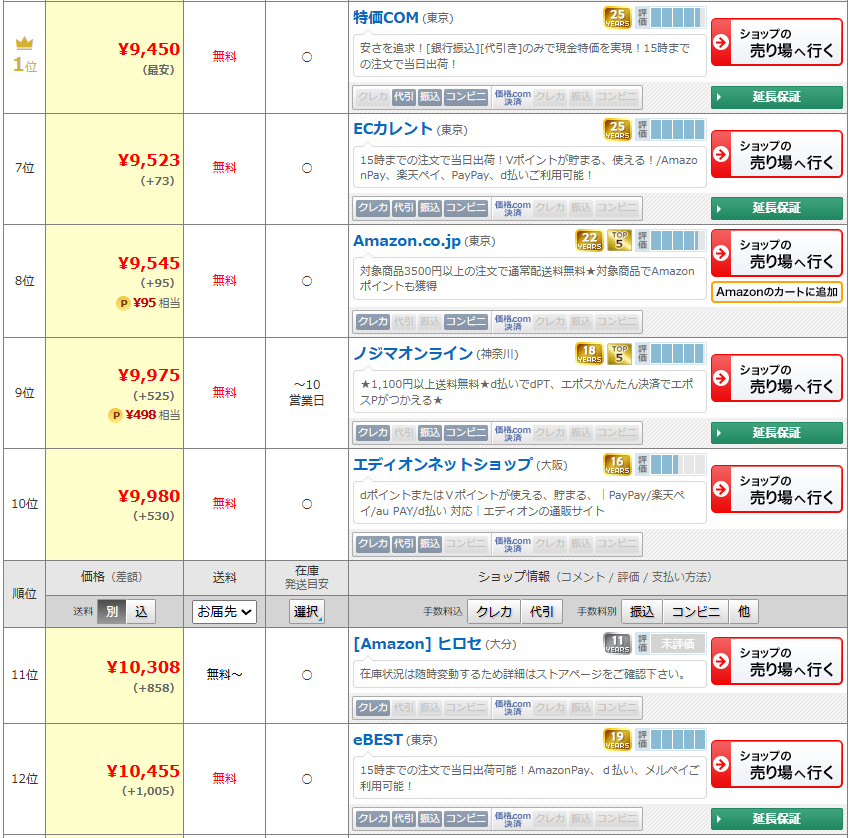Click the ¥10,455 price for eBEST

click(143, 771)
